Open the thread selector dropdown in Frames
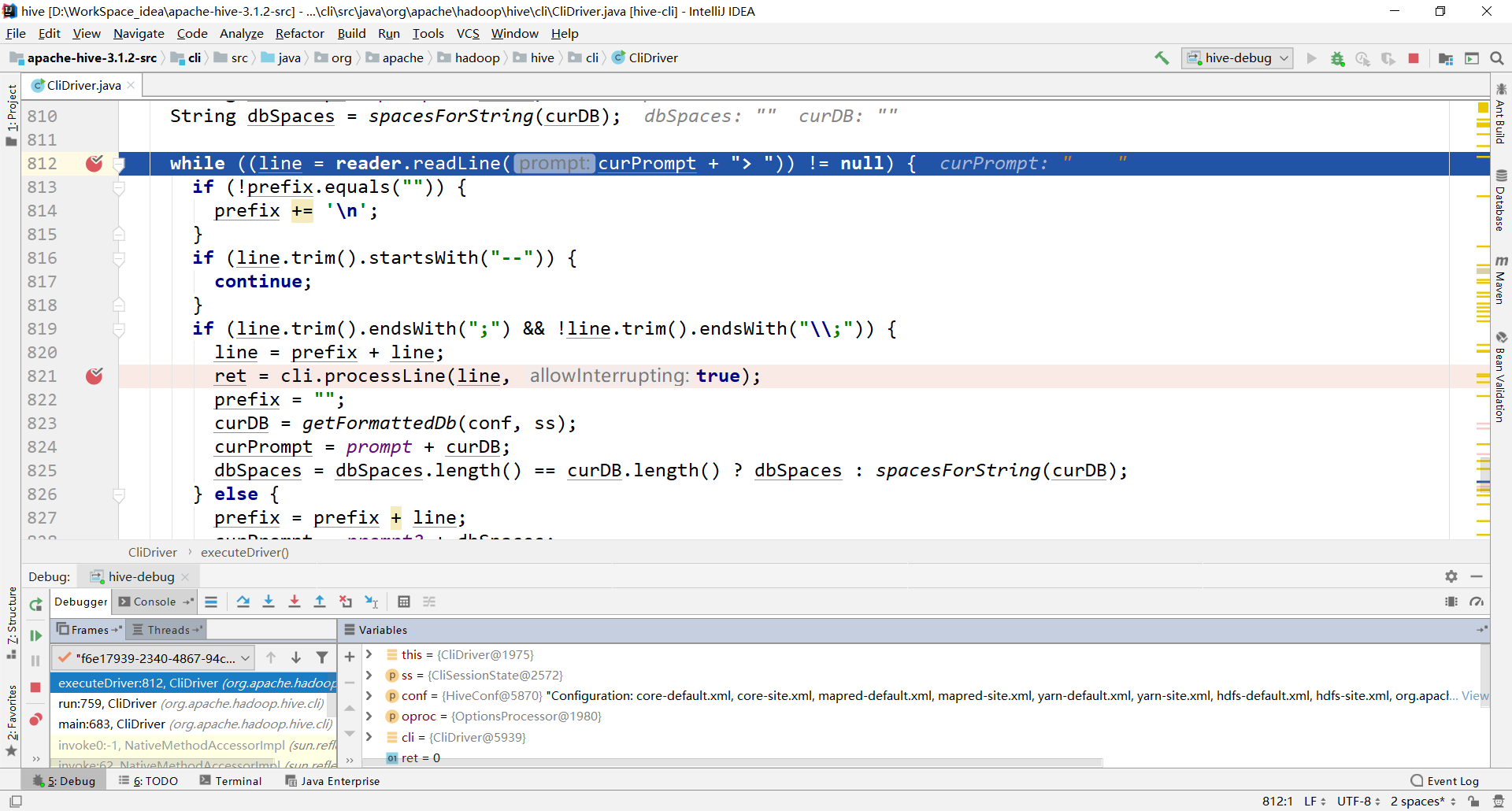The height and width of the screenshot is (811, 1512). point(154,658)
